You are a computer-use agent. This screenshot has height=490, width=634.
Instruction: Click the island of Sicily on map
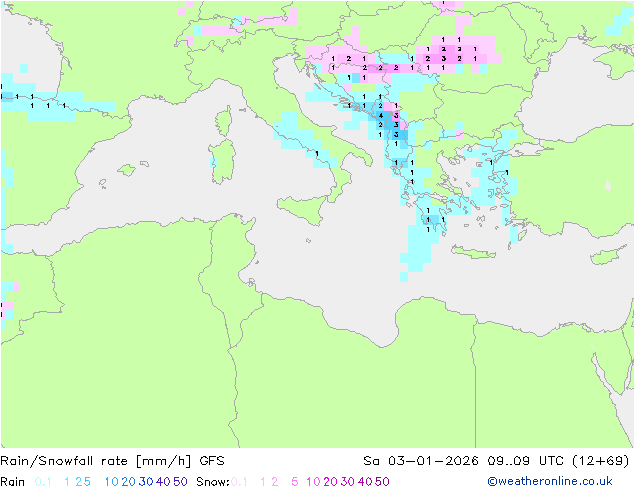pos(302,208)
